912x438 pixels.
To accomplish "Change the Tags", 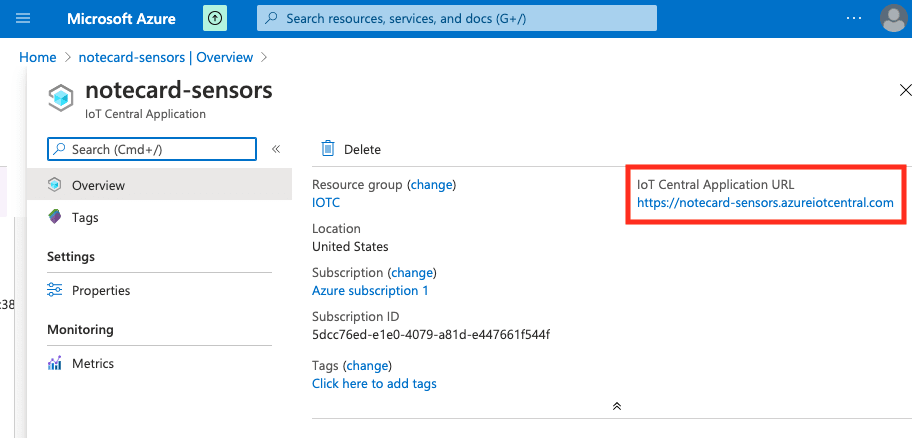I will 367,366.
